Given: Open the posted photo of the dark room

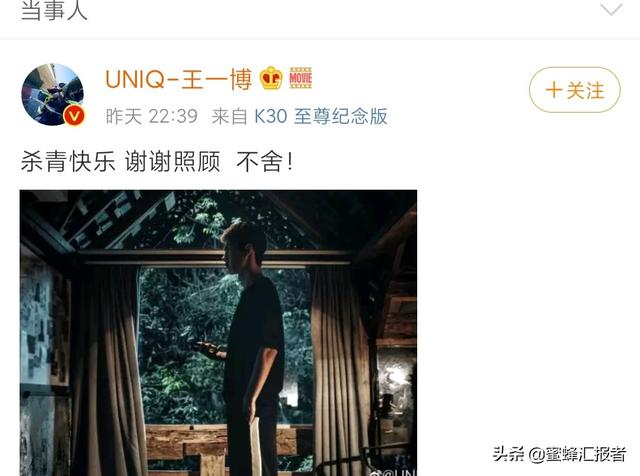Looking at the screenshot, I should click(x=218, y=333).
